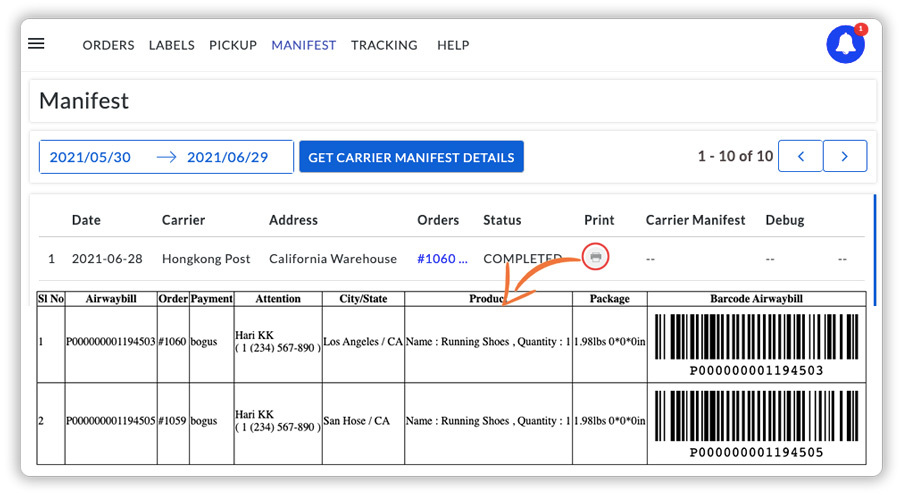Click the Status column header

pyautogui.click(x=502, y=220)
